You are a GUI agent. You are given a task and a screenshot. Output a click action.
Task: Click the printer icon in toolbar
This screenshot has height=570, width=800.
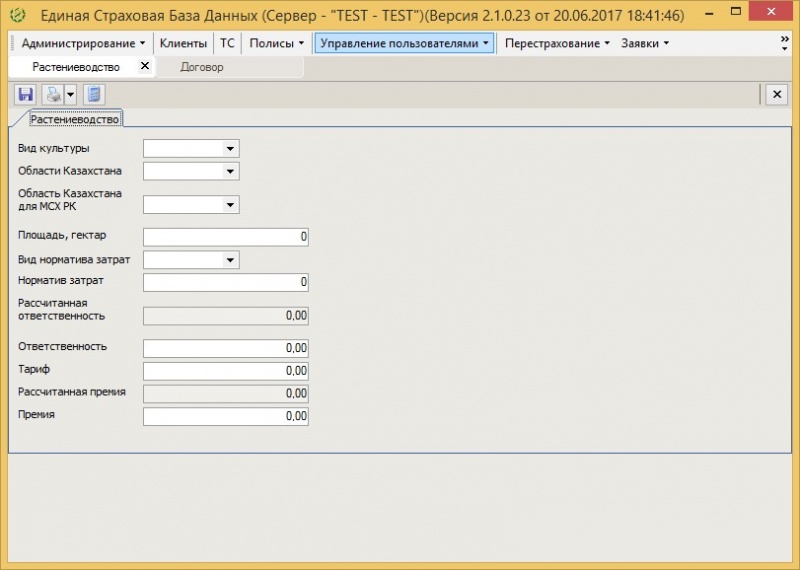[52, 95]
